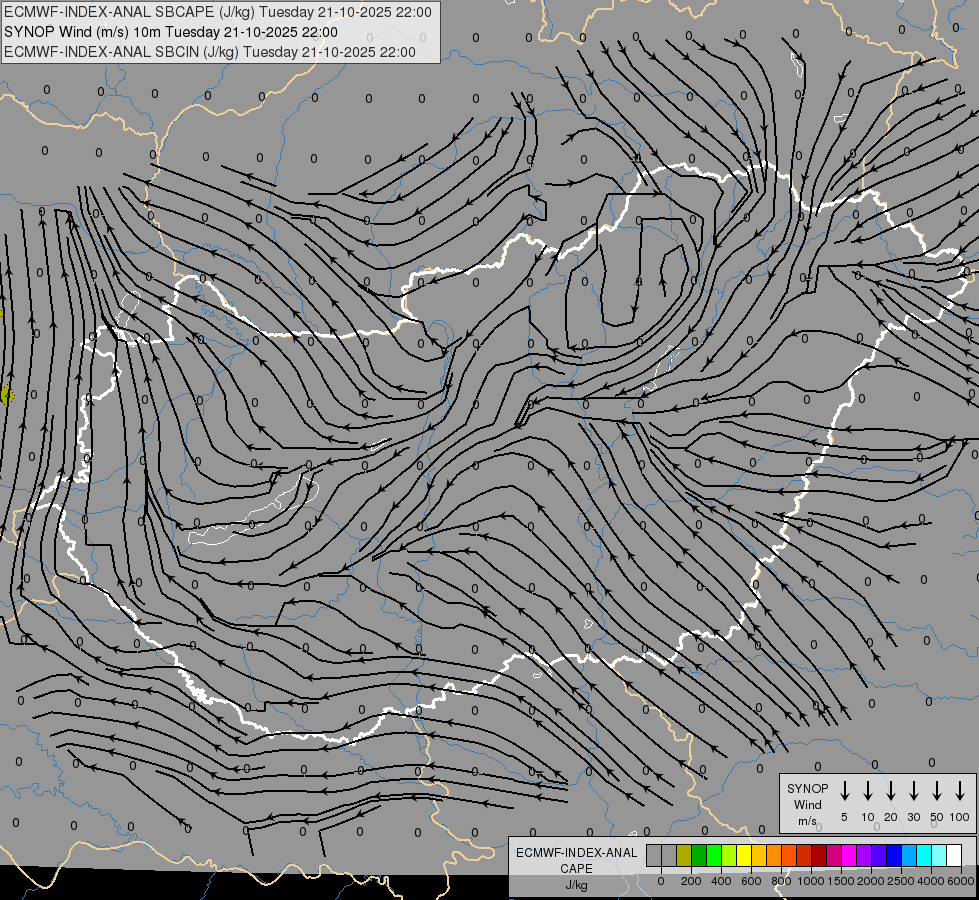Click the '5' speed label in wind legend

click(x=844, y=817)
